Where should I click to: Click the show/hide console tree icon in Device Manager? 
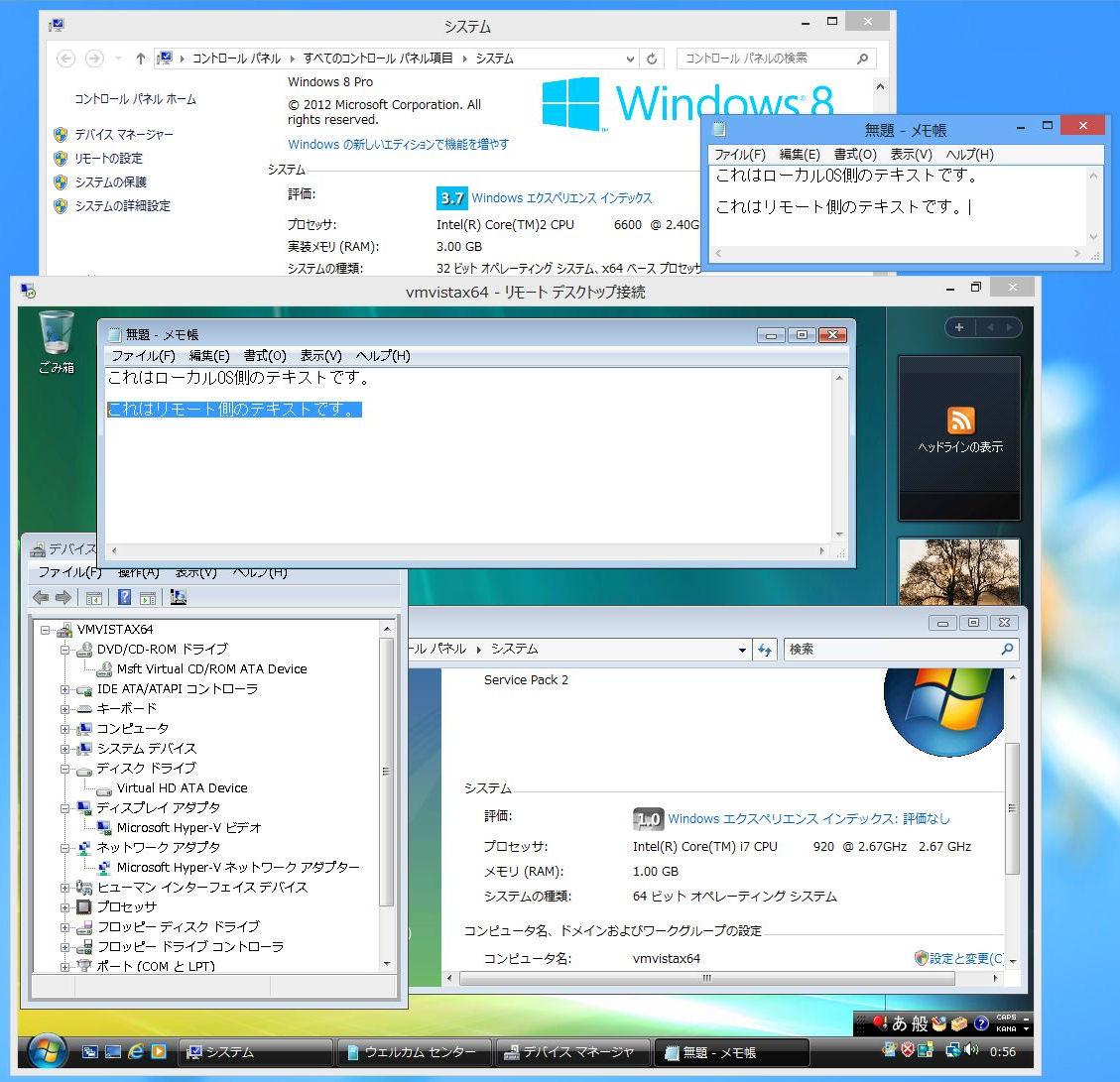coord(93,598)
